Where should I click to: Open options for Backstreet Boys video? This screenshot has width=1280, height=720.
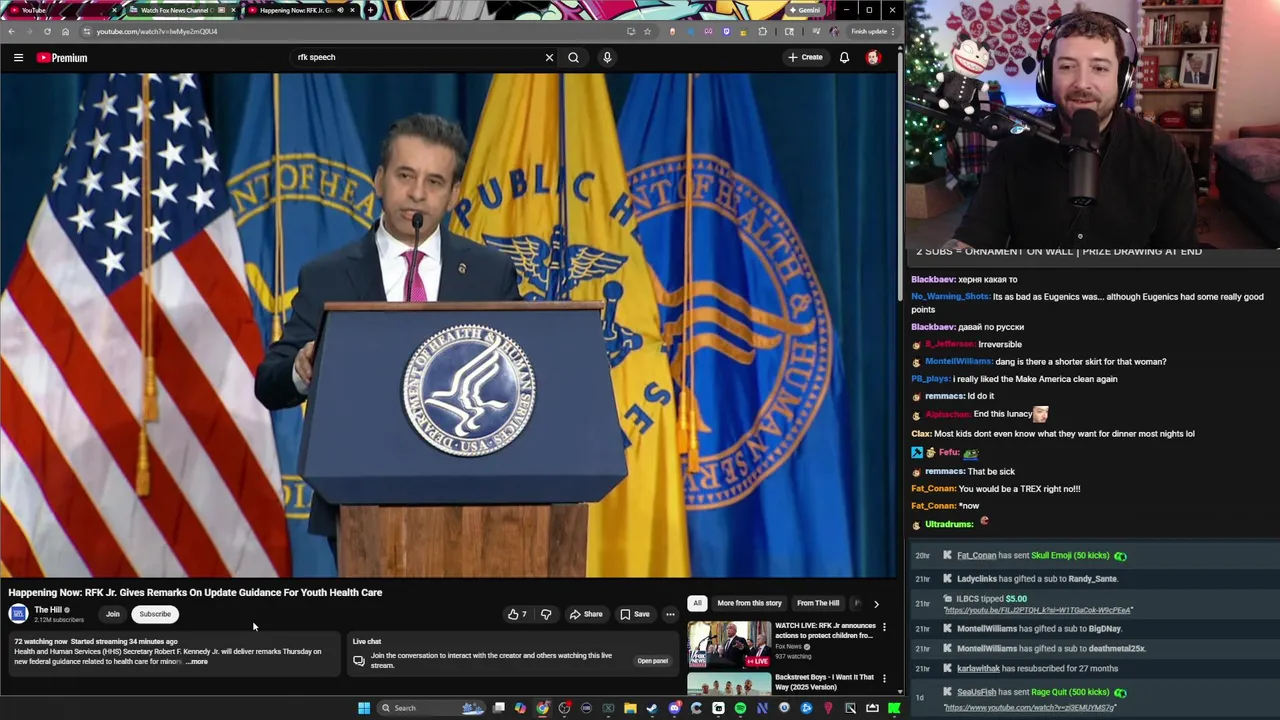pyautogui.click(x=884, y=678)
